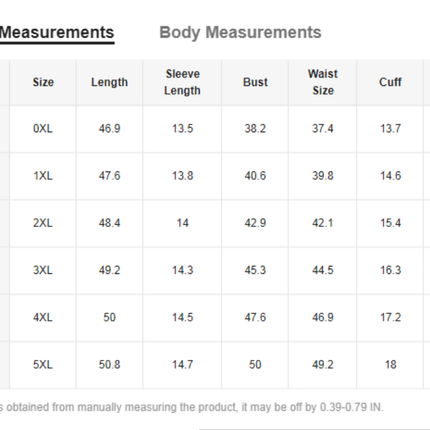
Task: Click the Sleeve Length column header
Action: 182,82
